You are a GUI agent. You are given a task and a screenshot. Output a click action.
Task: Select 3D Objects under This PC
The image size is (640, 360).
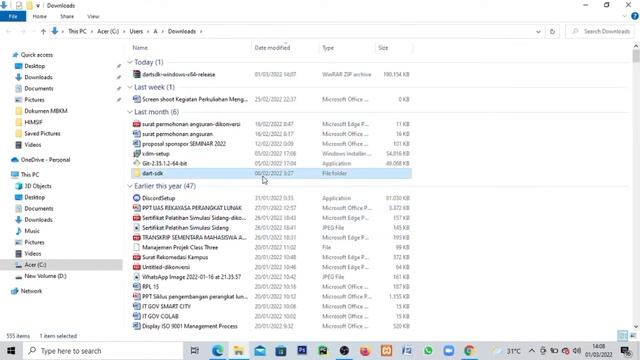click(38, 186)
